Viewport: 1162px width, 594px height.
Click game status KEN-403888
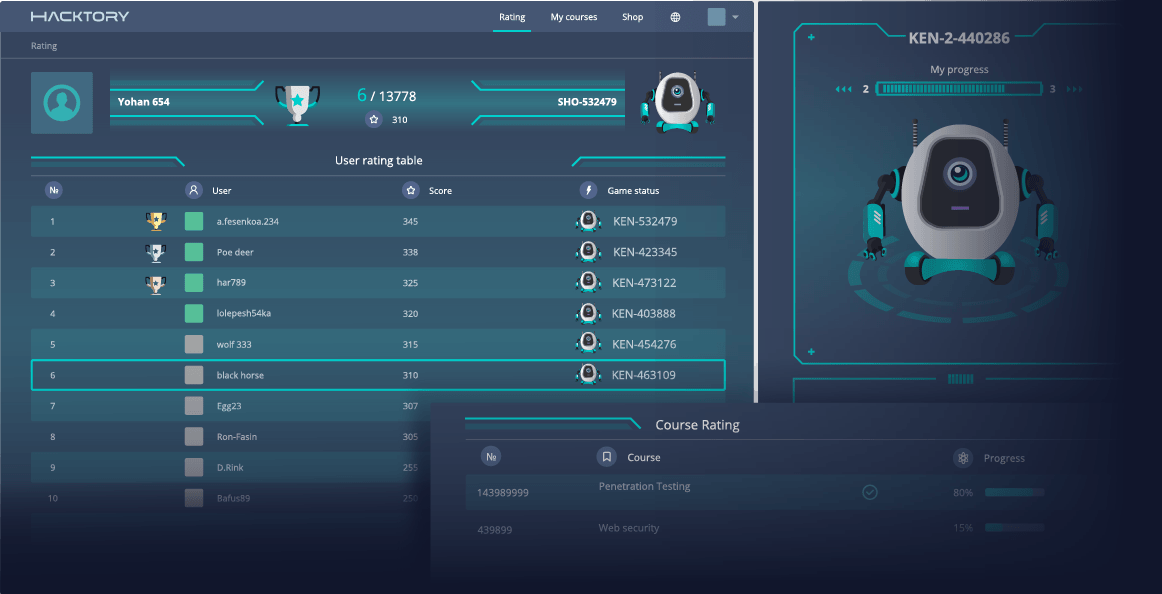644,313
